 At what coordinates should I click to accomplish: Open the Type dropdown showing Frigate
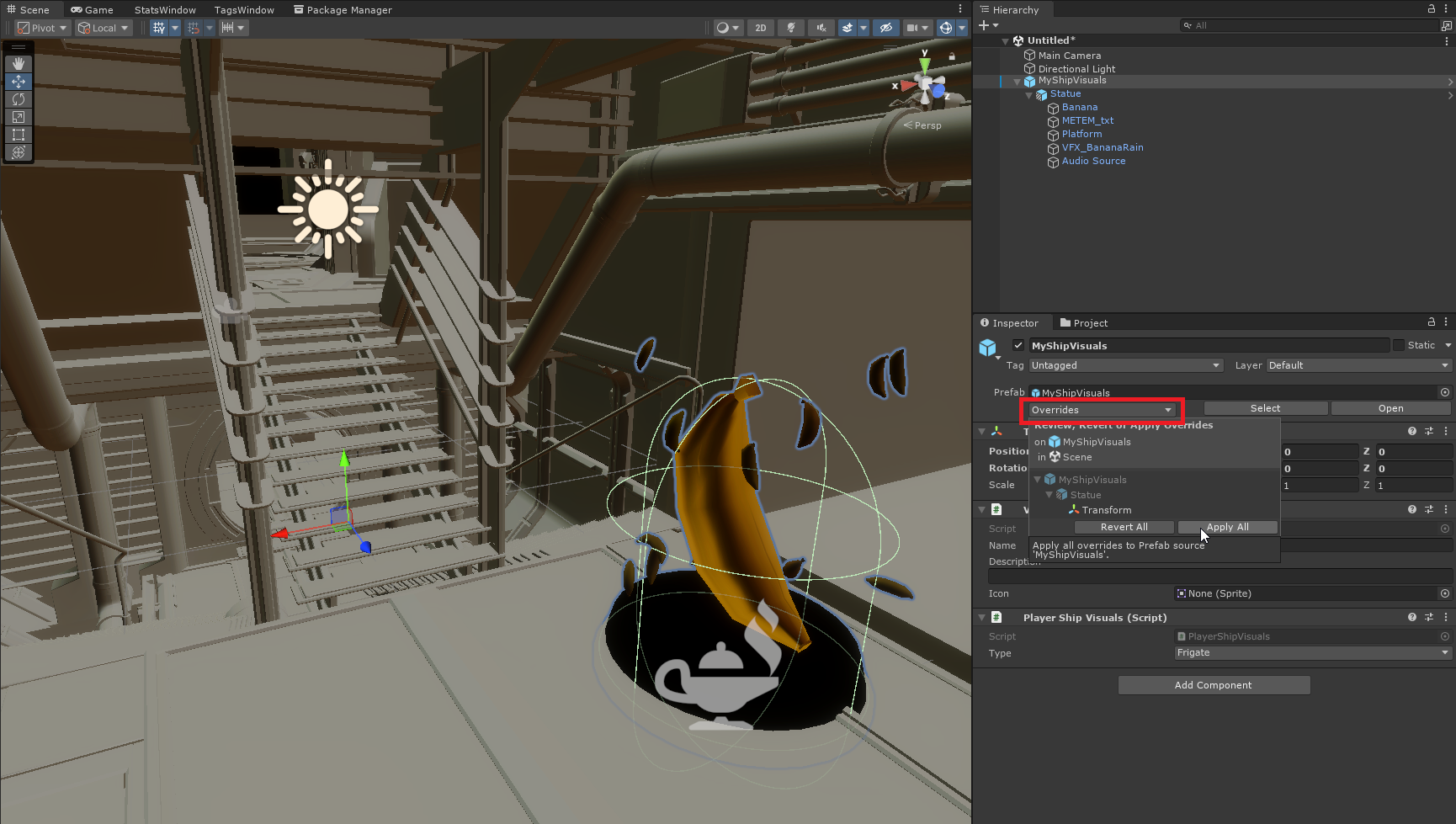click(x=1312, y=653)
